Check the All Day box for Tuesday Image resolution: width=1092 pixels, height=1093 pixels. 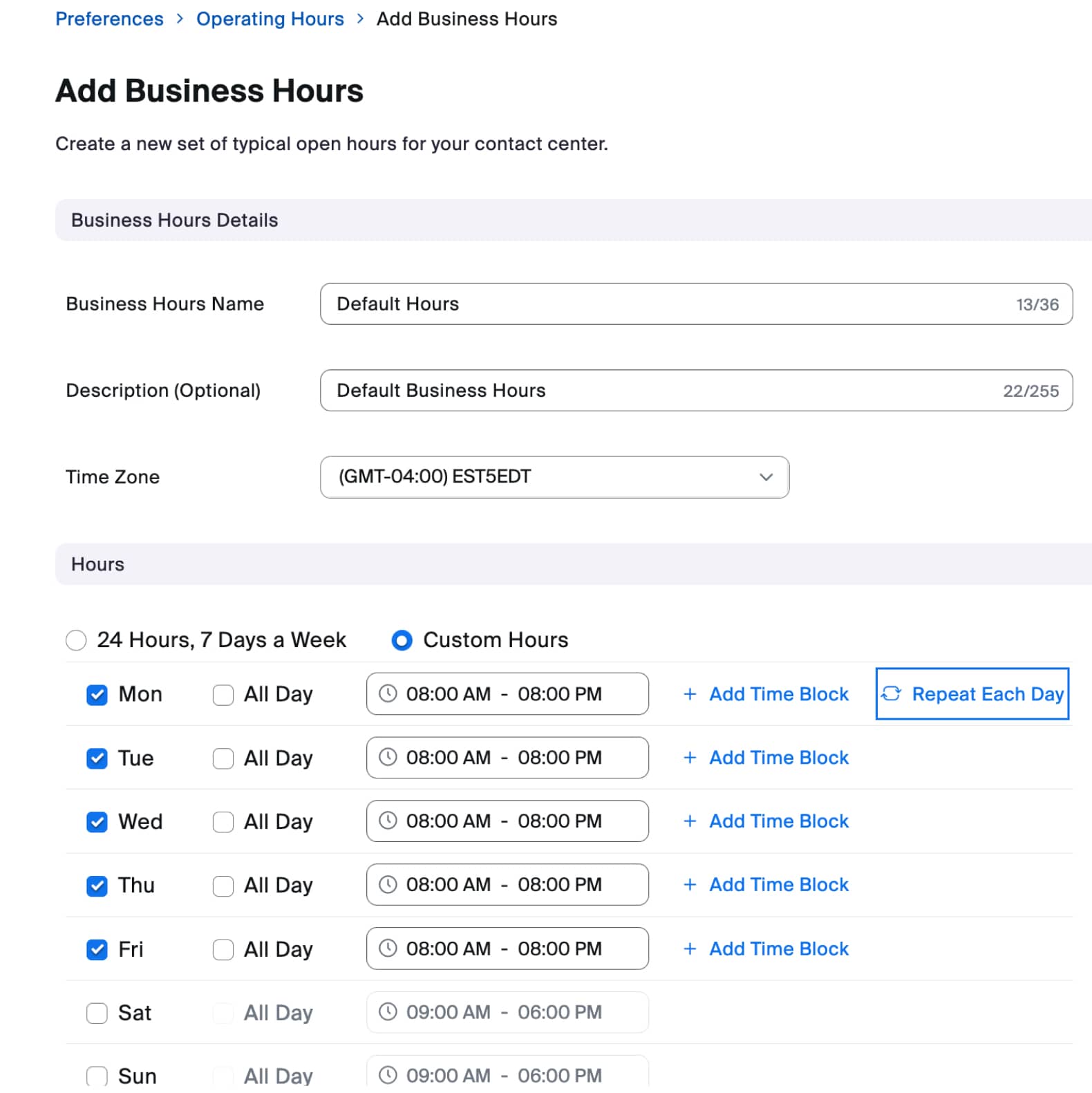[223, 758]
